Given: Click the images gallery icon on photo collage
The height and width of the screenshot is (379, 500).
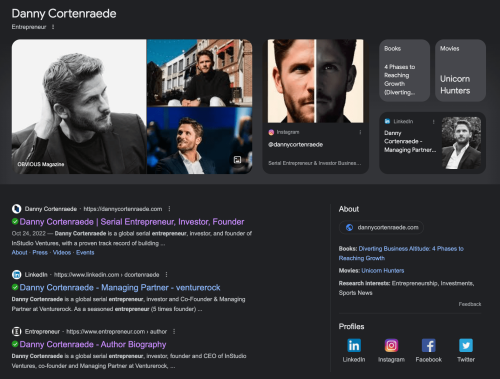Looking at the screenshot, I should coord(237,160).
